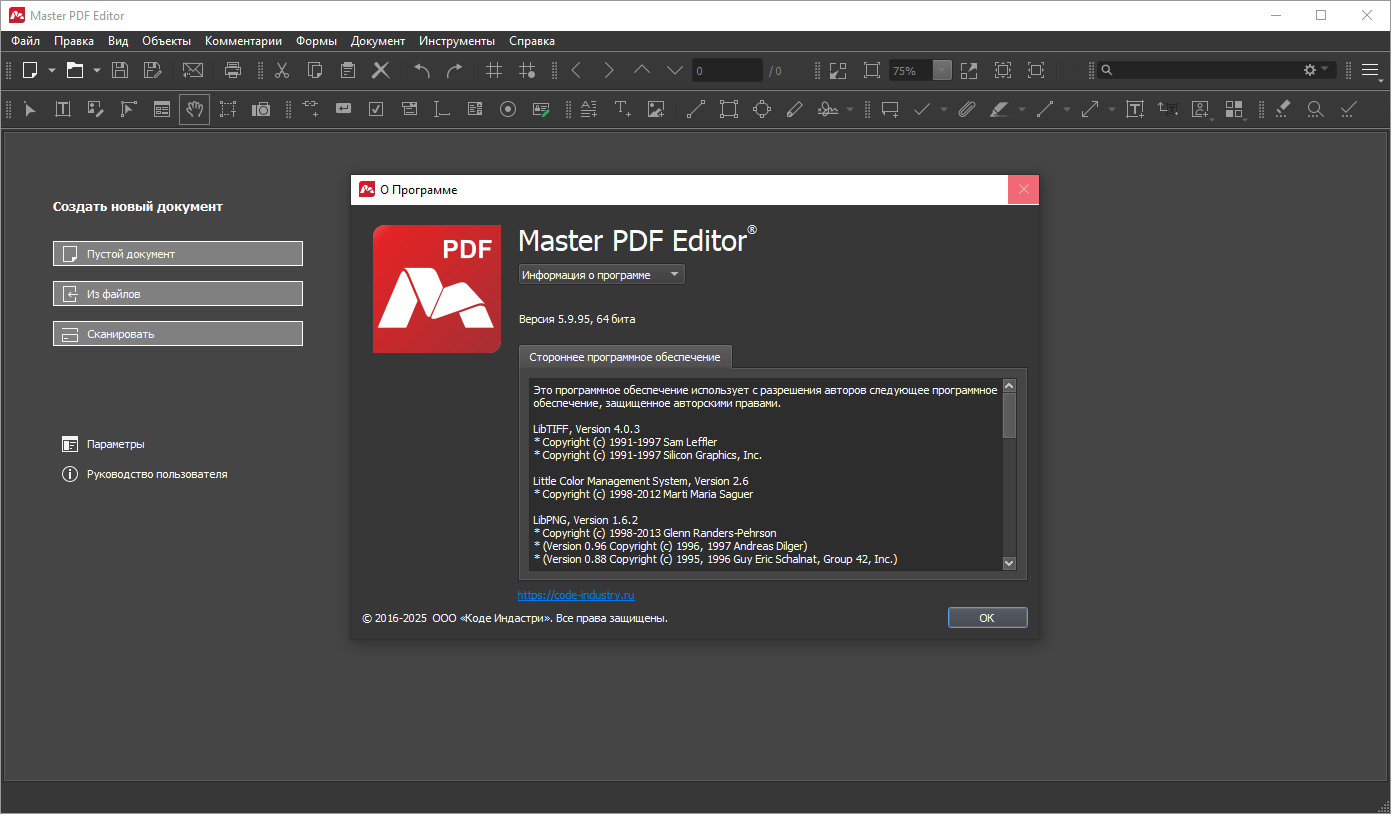Click the 'Из файлов' button
Screen dimensions: 1391x814
(178, 294)
